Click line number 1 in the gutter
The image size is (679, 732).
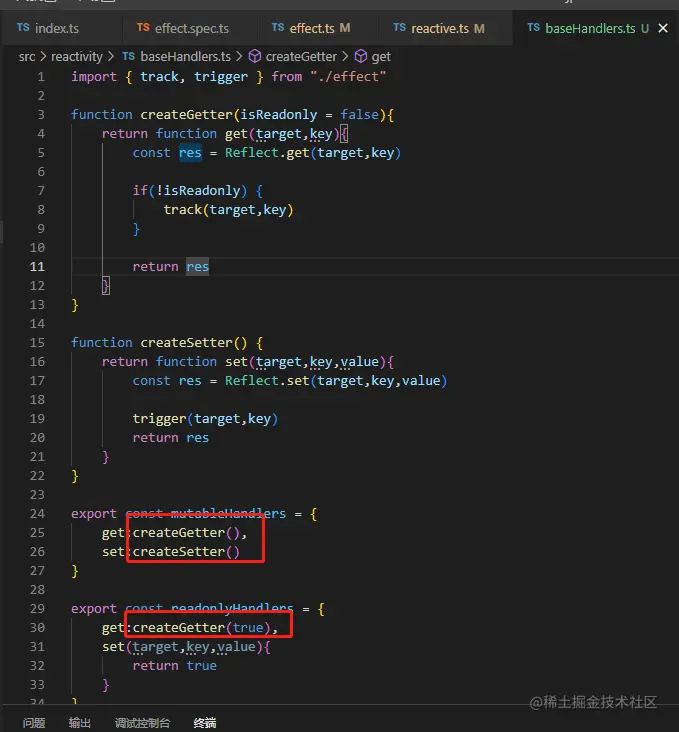41,77
